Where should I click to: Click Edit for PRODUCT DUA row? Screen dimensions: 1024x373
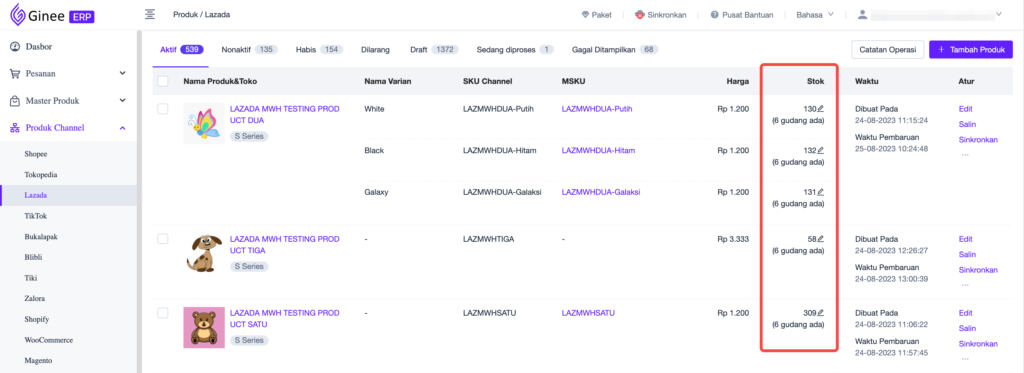click(x=965, y=109)
